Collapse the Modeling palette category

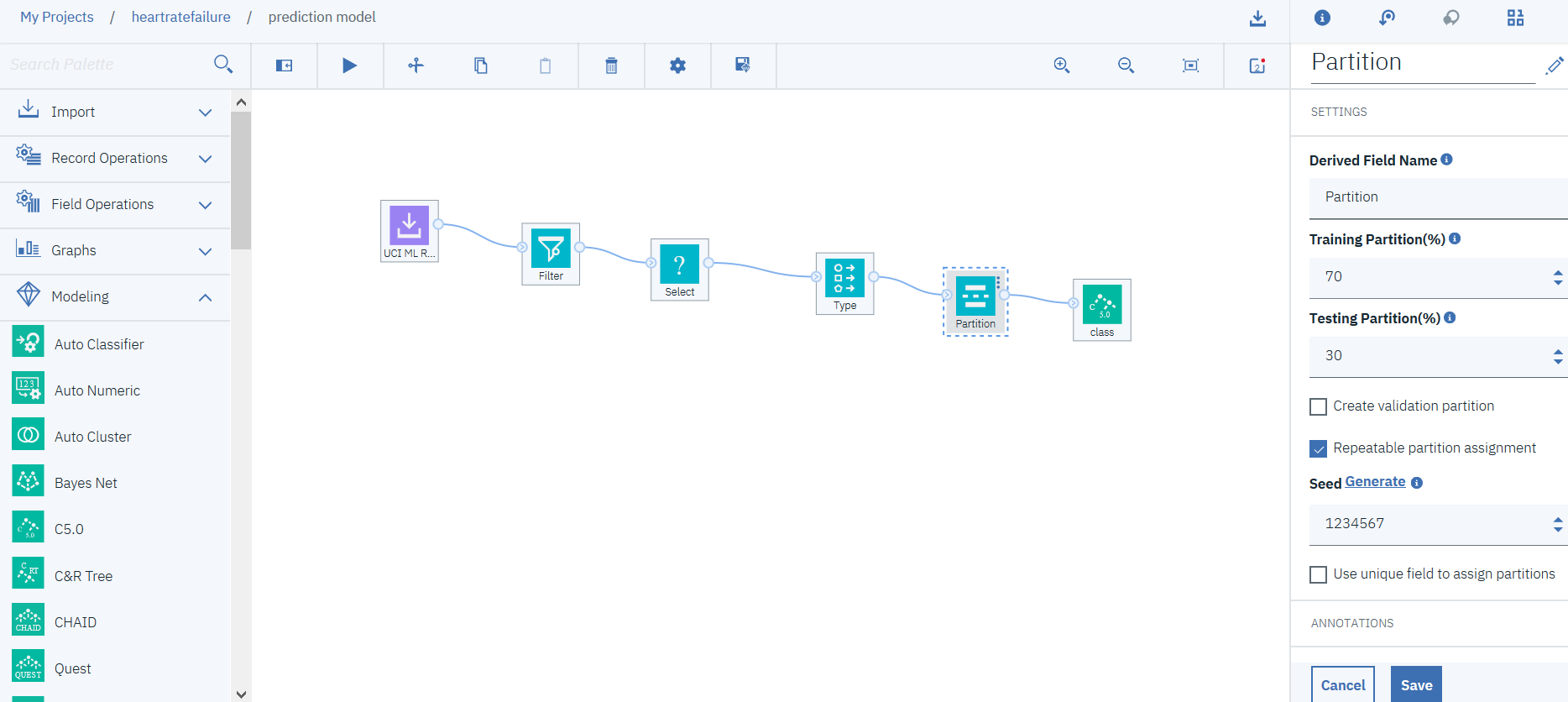[115, 296]
